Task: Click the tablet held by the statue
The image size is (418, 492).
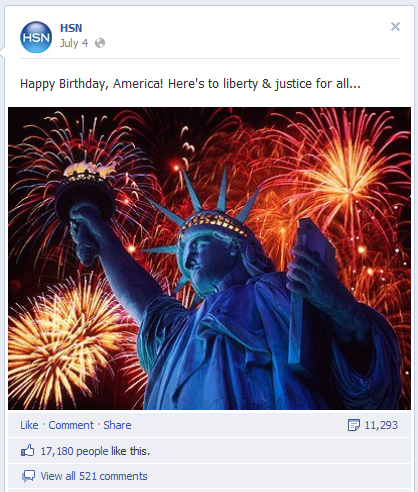Action: pos(310,287)
